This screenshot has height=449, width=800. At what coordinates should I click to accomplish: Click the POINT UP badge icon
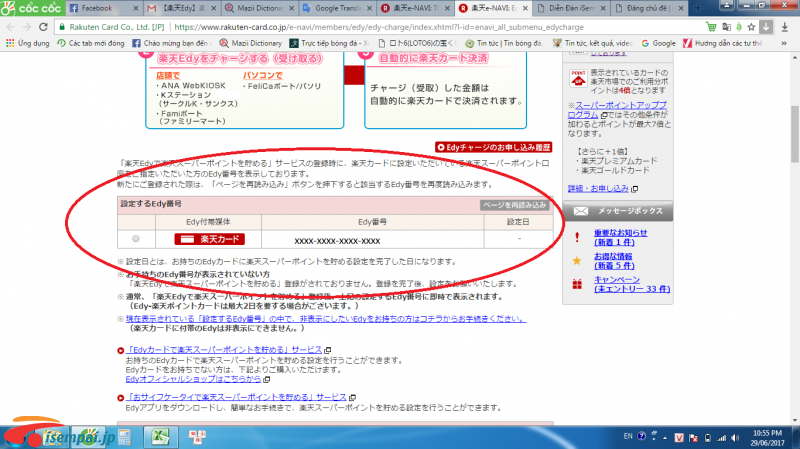578,79
